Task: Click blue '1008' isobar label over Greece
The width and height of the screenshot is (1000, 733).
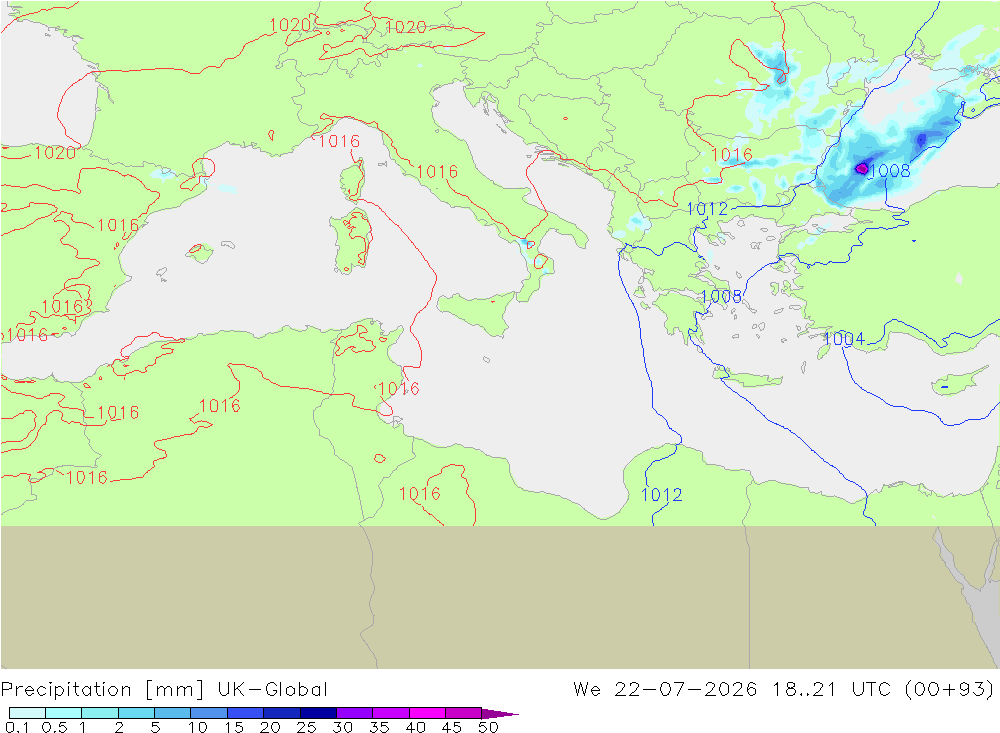Action: (x=721, y=297)
